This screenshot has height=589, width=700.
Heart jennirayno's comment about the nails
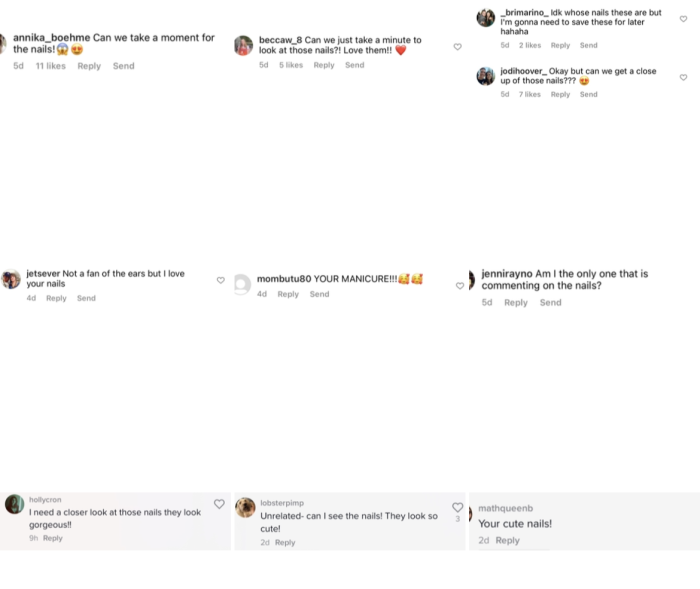point(460,286)
